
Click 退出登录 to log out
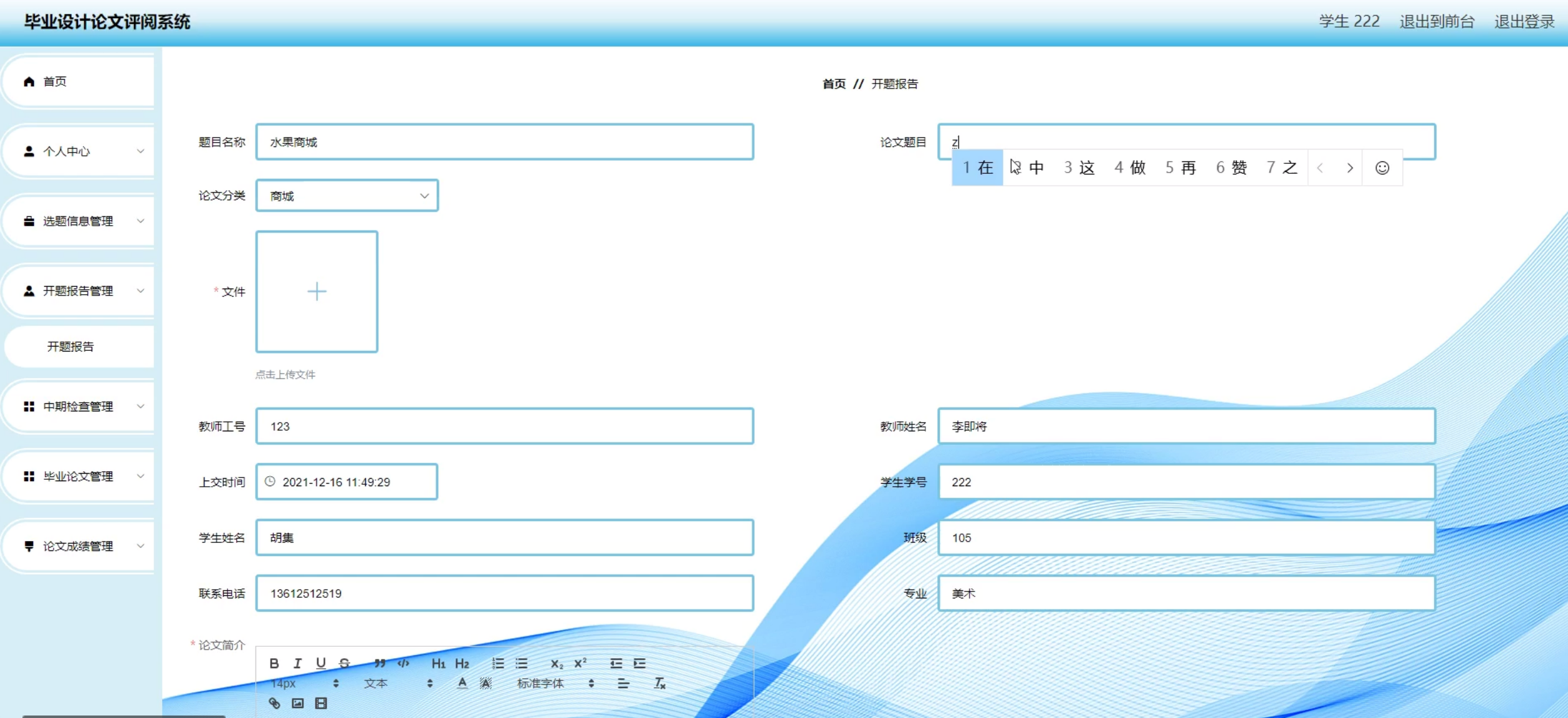1524,22
